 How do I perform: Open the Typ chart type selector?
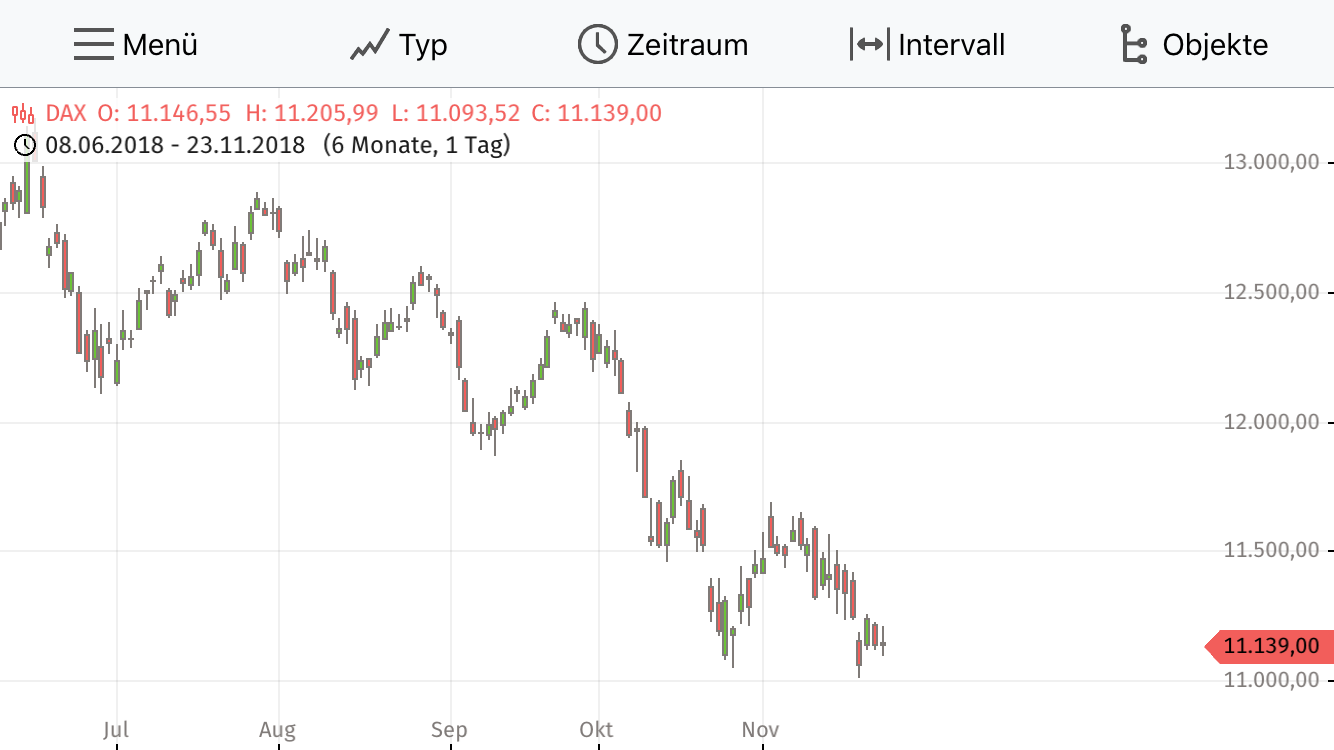tap(423, 45)
